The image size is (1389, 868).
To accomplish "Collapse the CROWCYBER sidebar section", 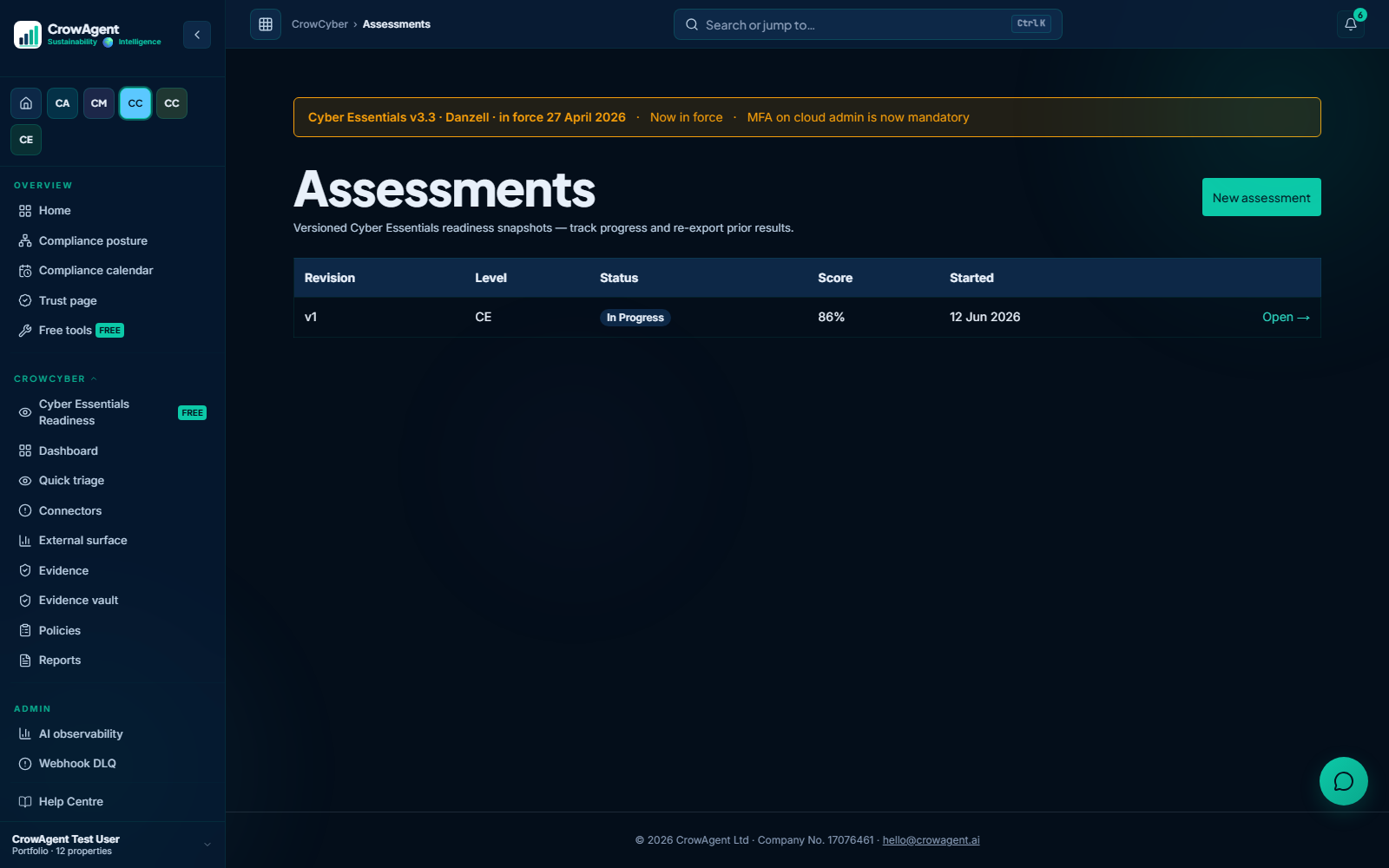I will 56,379.
